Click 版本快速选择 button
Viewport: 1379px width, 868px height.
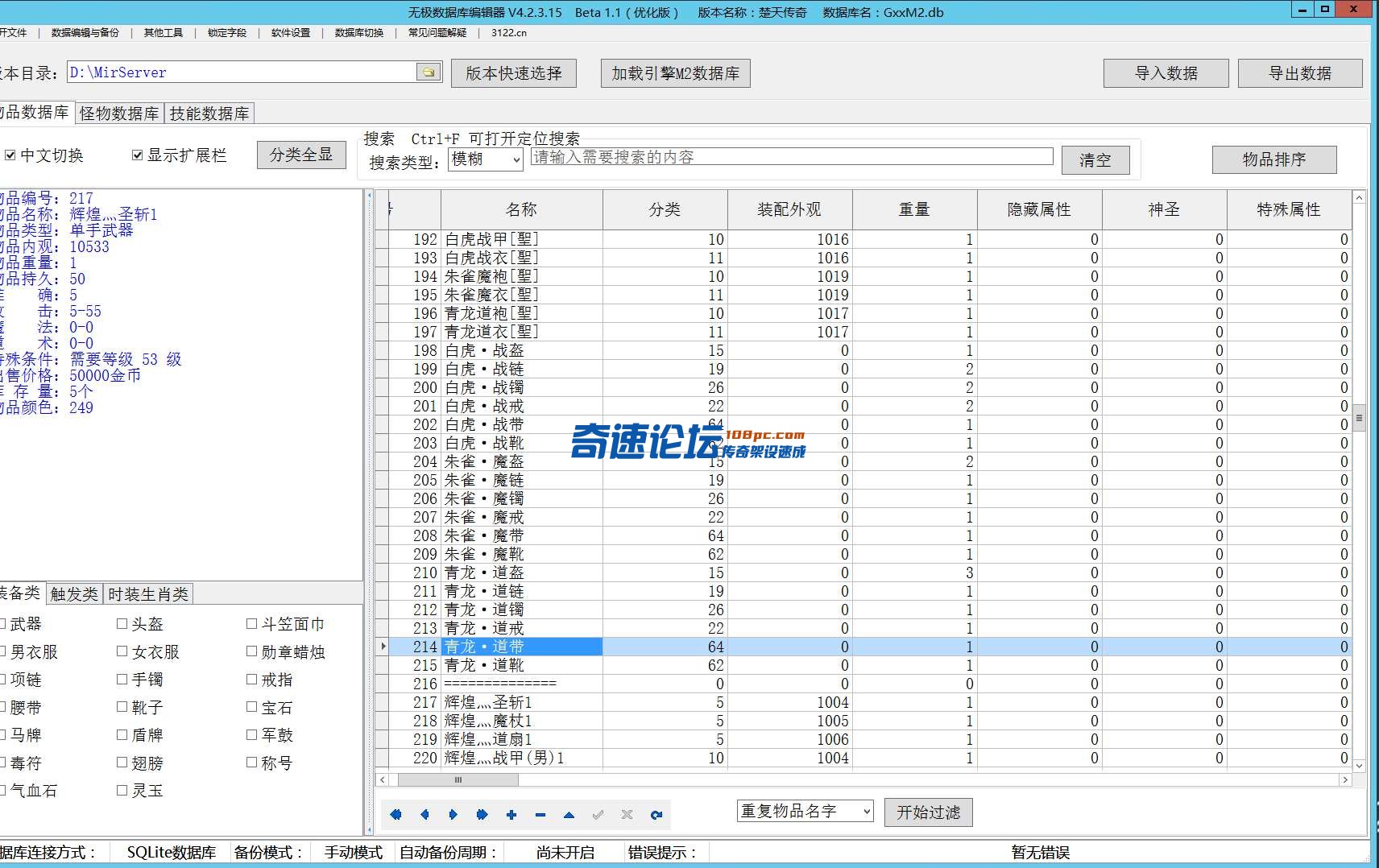coord(514,73)
